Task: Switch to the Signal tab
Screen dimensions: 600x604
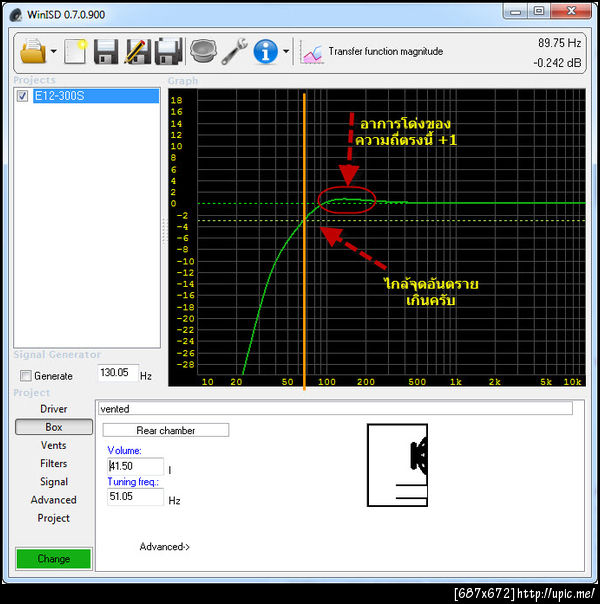Action: pyautogui.click(x=54, y=482)
